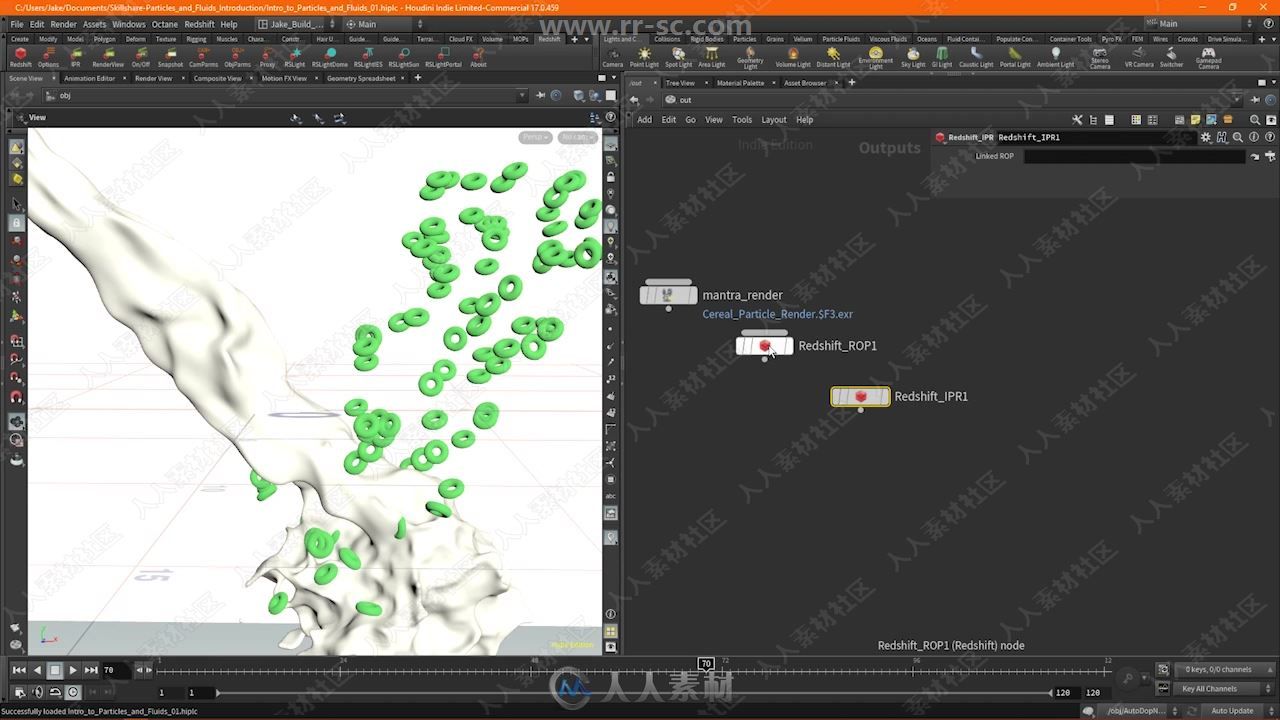Open the Redshift menu in menu bar
Image resolution: width=1280 pixels, height=720 pixels.
[199, 24]
